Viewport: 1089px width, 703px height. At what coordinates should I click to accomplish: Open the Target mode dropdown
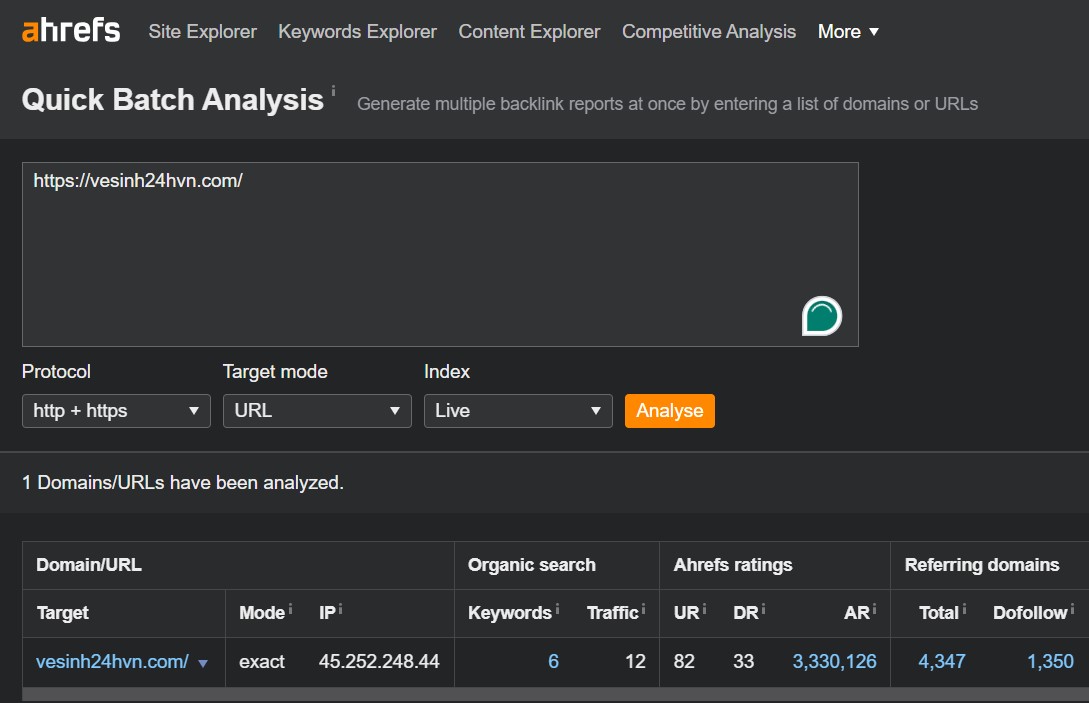[x=317, y=411]
